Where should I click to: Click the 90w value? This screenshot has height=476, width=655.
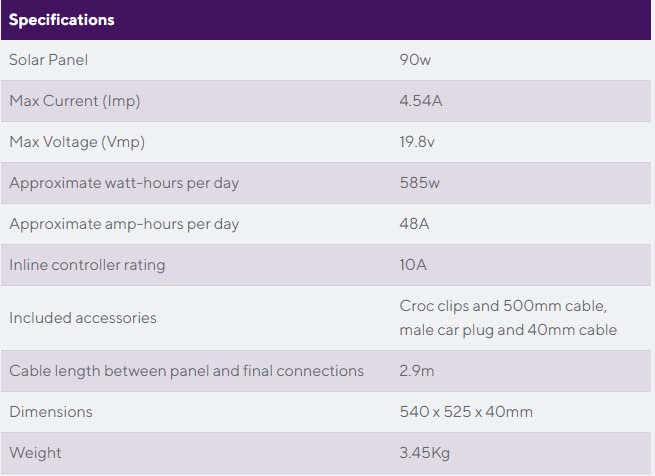point(415,60)
